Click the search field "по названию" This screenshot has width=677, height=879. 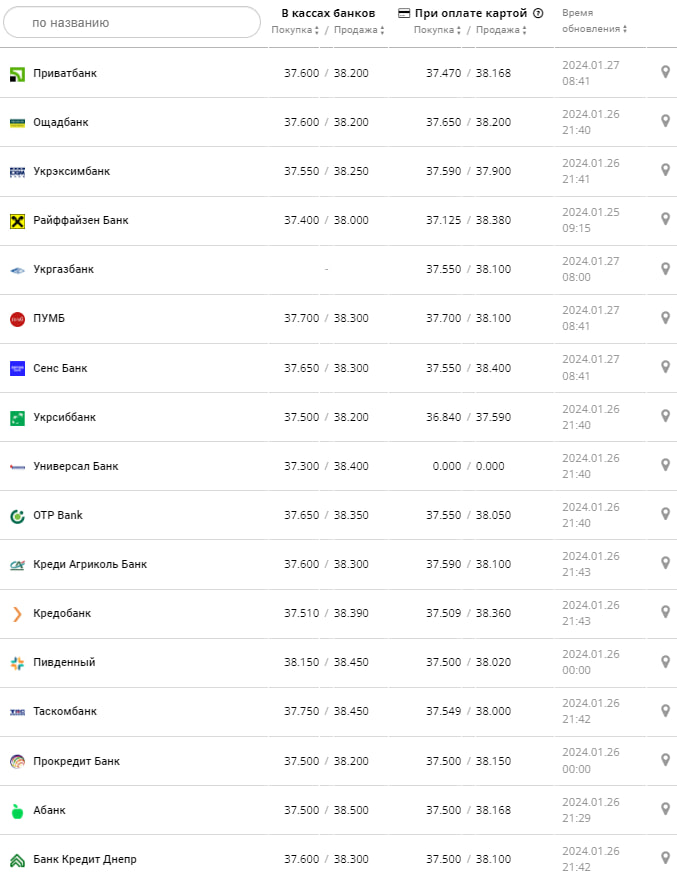pyautogui.click(x=130, y=22)
